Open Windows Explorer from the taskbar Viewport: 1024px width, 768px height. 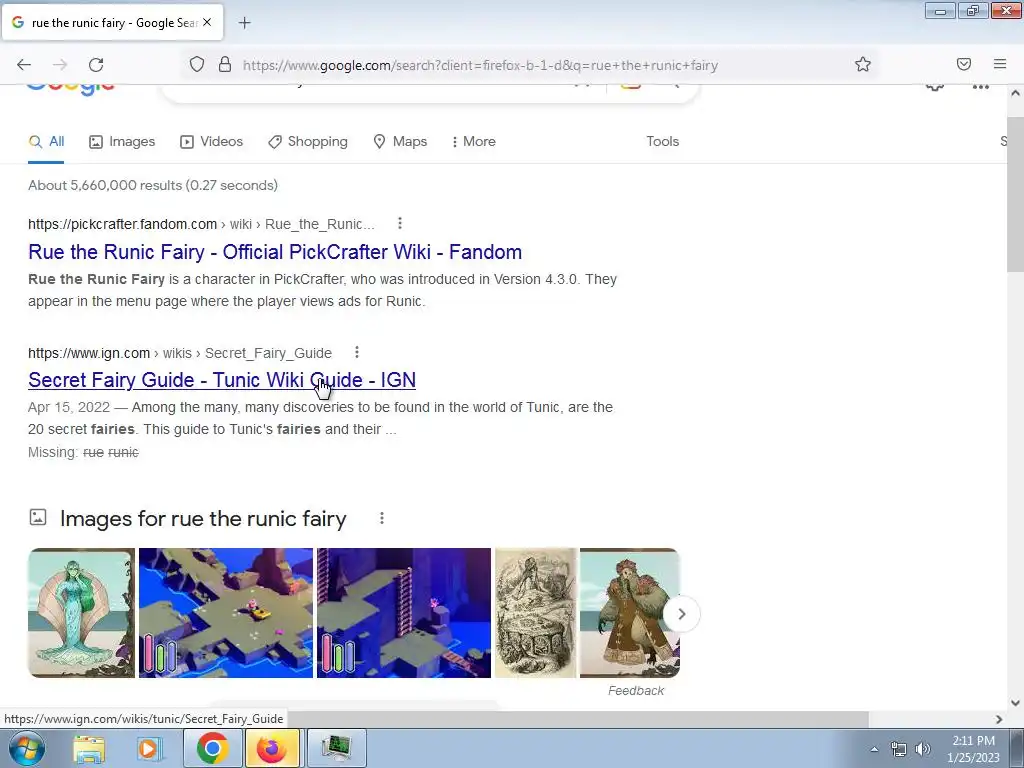[89, 748]
